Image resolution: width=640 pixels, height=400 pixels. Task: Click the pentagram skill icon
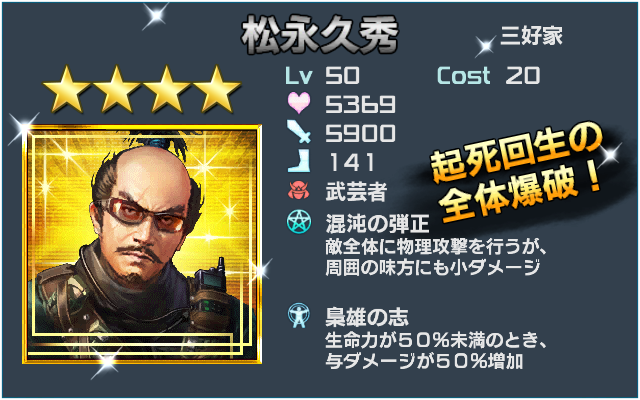tap(299, 222)
